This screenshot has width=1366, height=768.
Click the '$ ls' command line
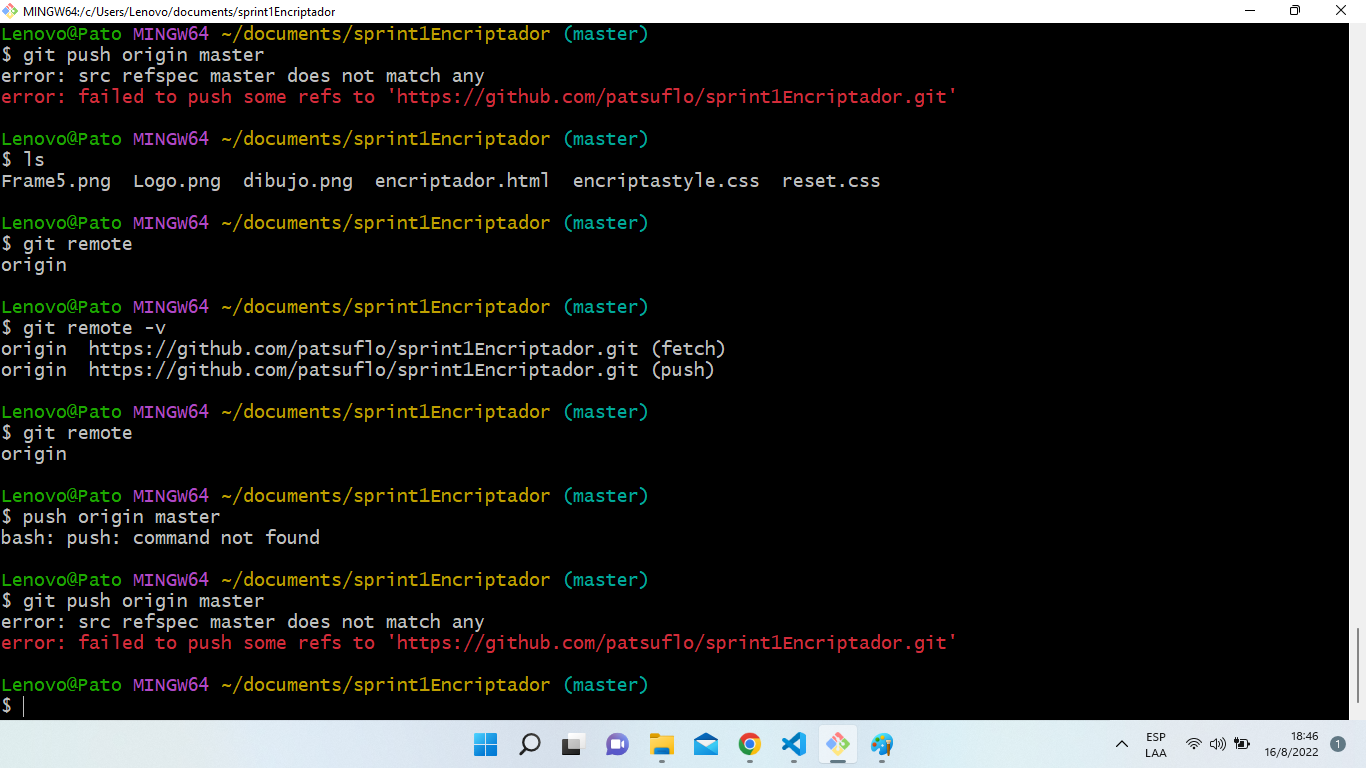click(23, 160)
